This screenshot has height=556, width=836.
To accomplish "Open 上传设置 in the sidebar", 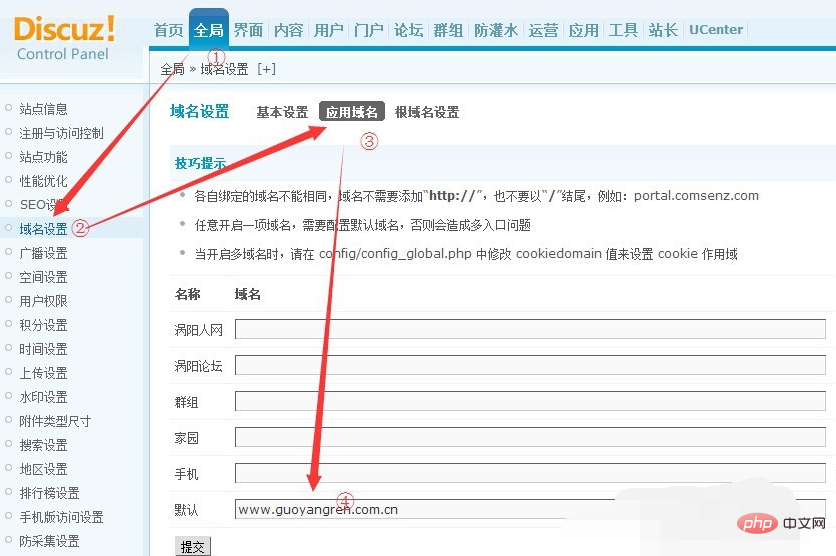I will coord(43,373).
